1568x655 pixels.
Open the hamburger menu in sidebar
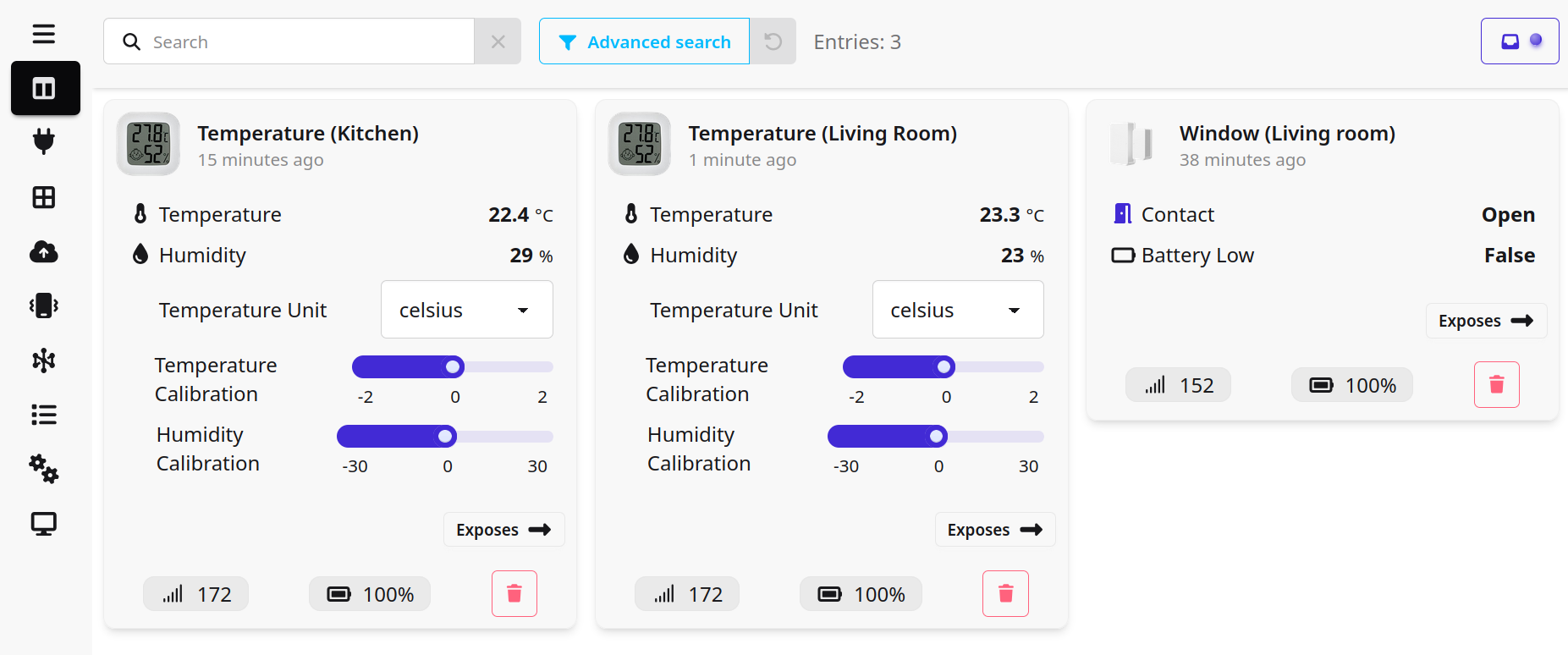44,34
